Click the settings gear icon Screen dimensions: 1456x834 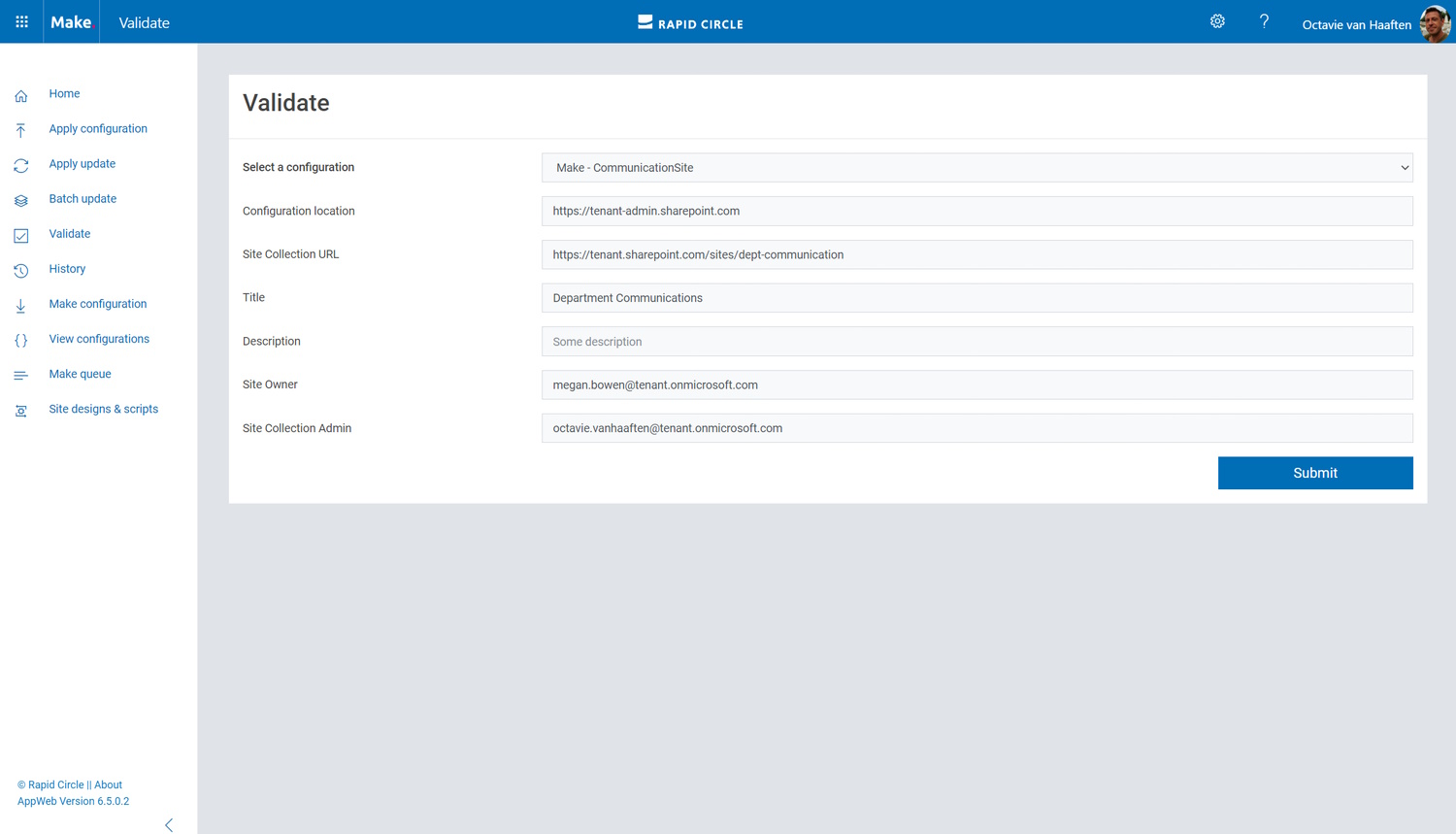(1217, 21)
